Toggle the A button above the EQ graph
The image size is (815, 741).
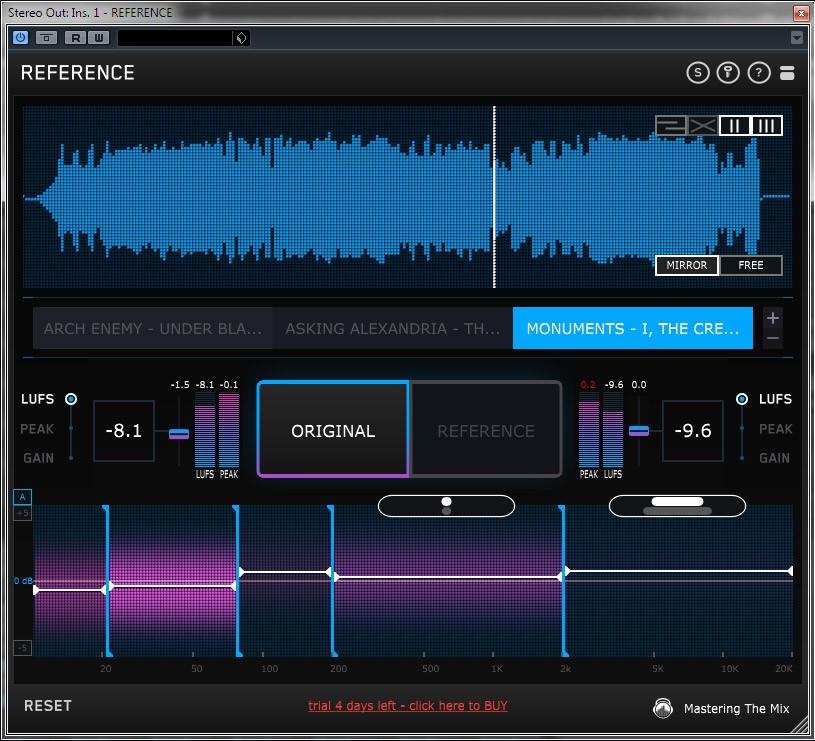coord(22,497)
